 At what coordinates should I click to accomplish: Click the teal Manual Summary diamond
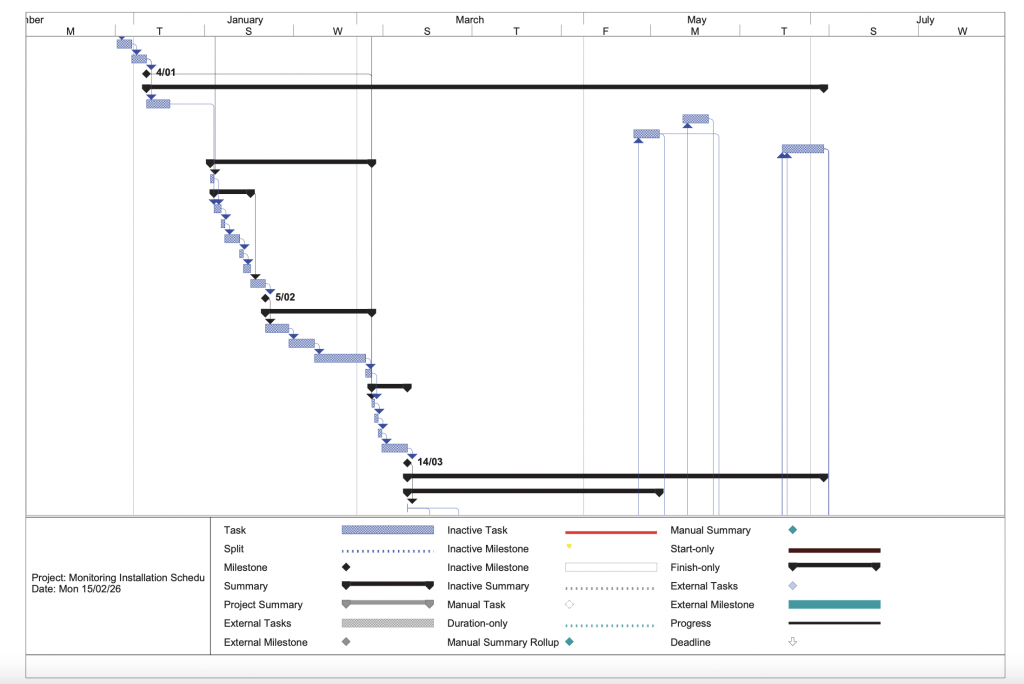pos(793,530)
